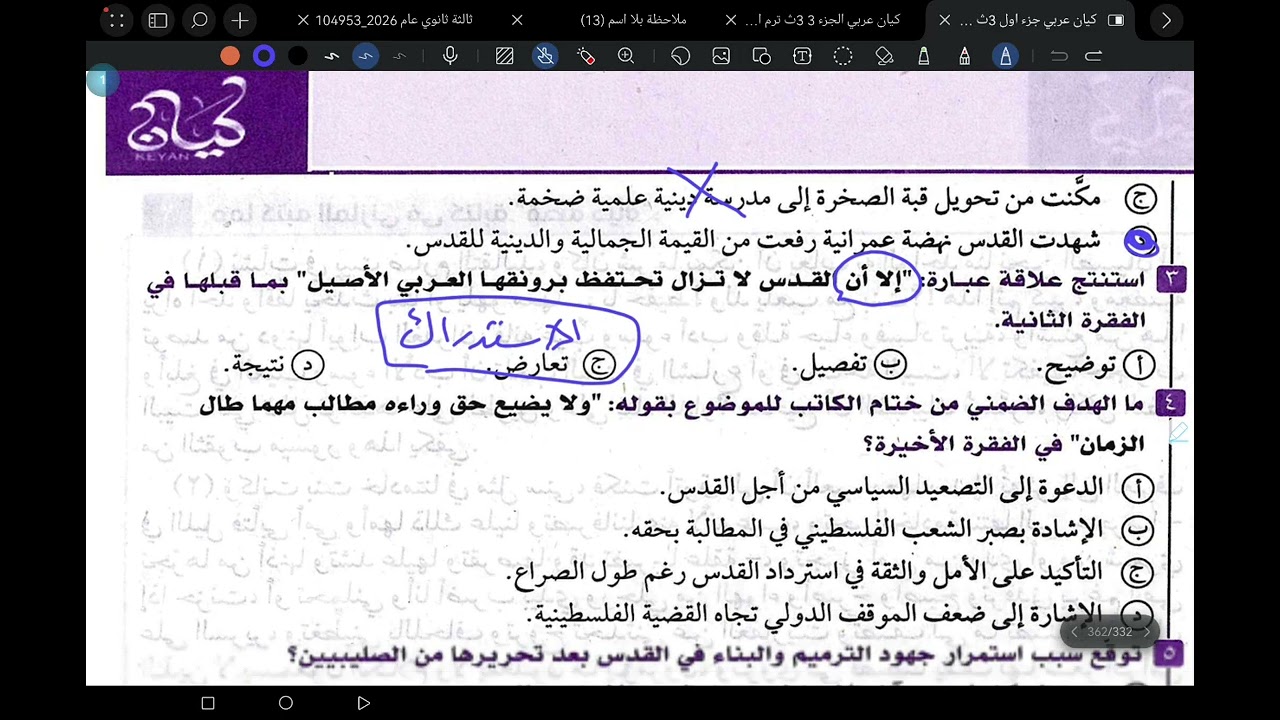Add a text box with T icon

click(802, 56)
